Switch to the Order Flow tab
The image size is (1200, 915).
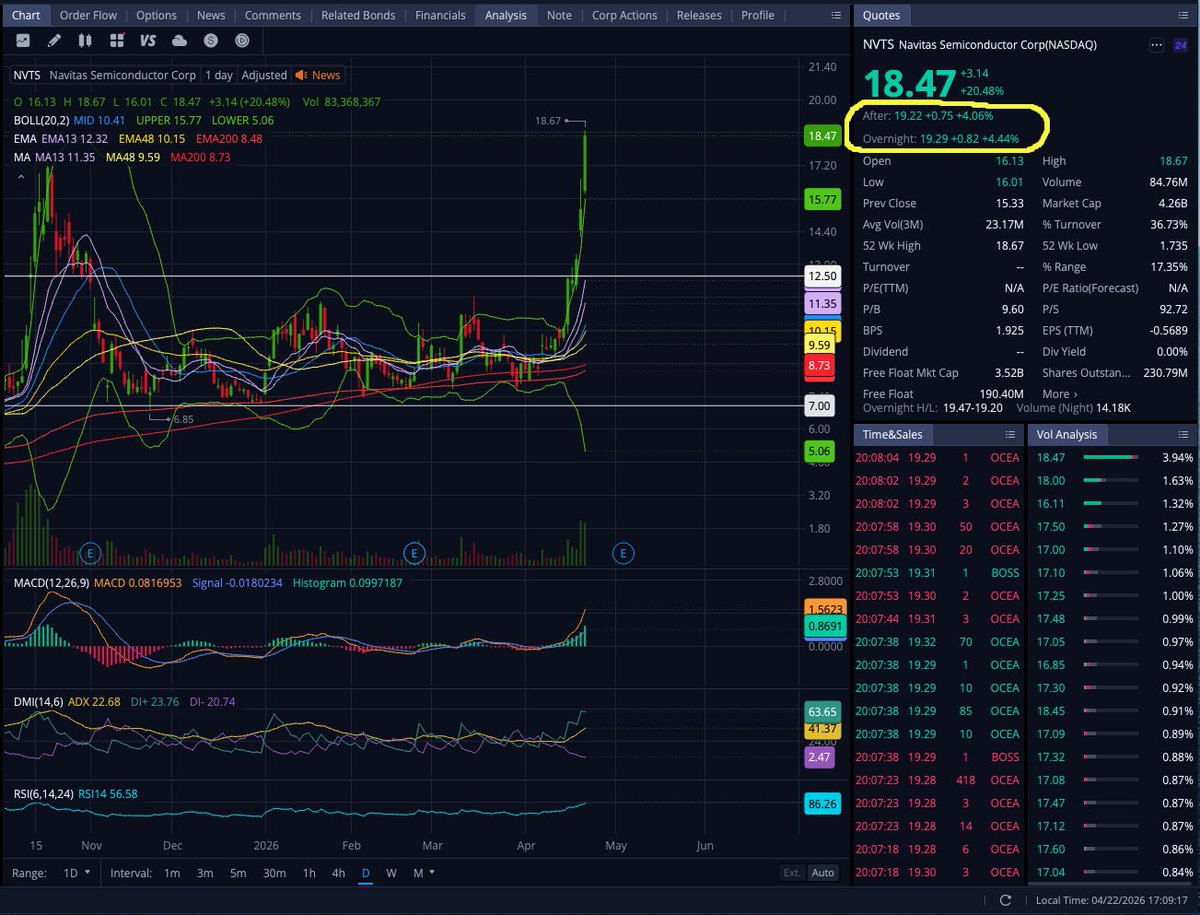pos(88,15)
